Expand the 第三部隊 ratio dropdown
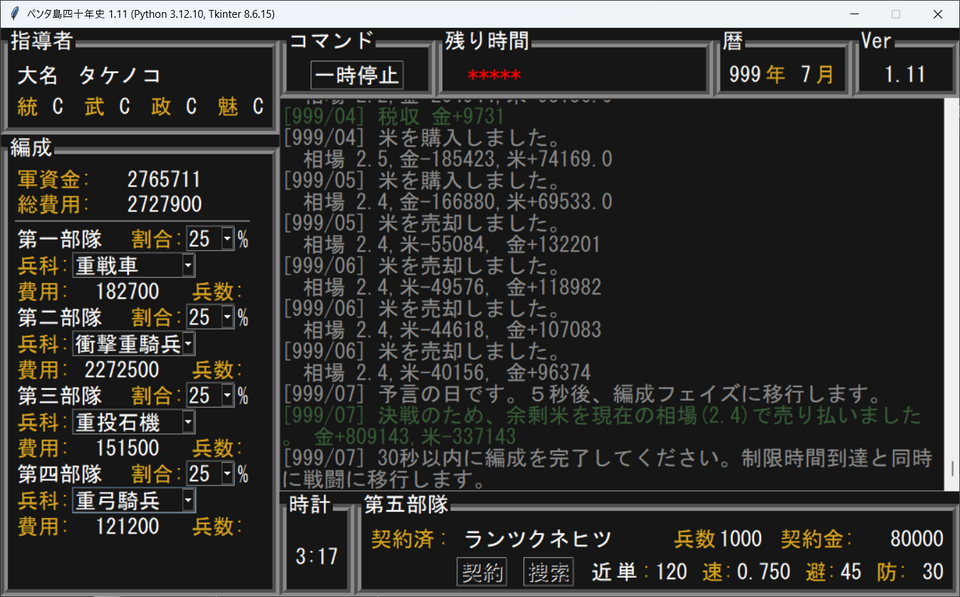This screenshot has height=597, width=960. (x=227, y=395)
